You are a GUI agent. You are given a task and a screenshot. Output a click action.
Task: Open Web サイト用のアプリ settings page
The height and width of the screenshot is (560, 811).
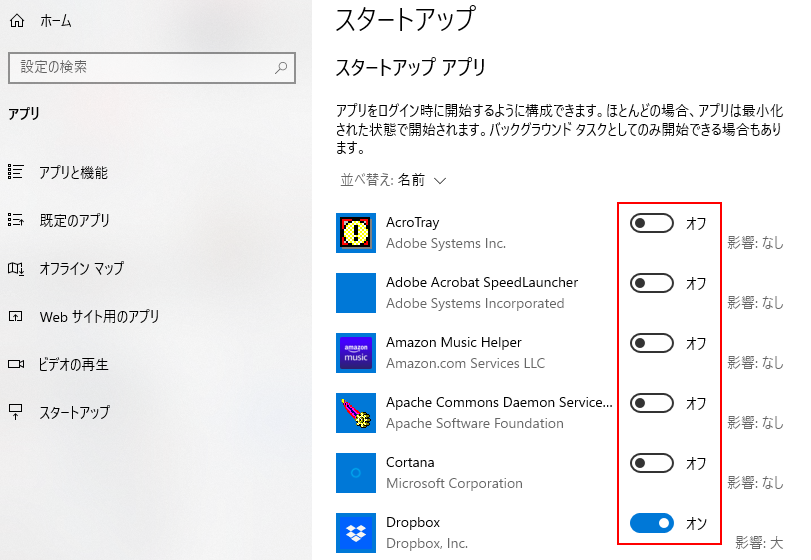click(x=99, y=316)
